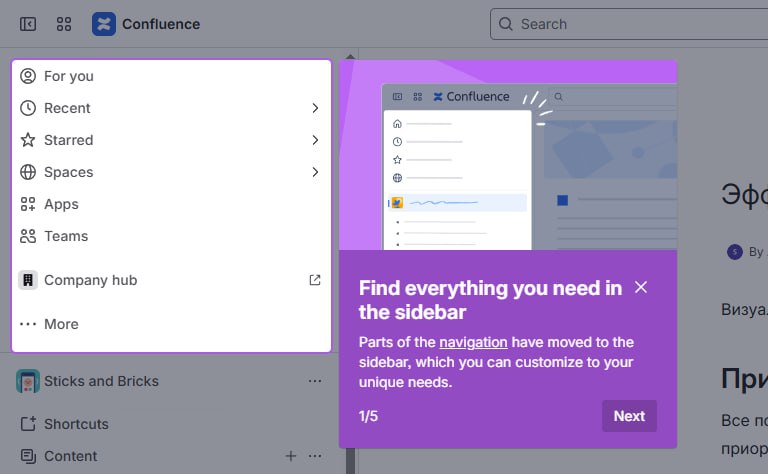Click the Apps grid-plus icon
768x474 pixels.
28,204
